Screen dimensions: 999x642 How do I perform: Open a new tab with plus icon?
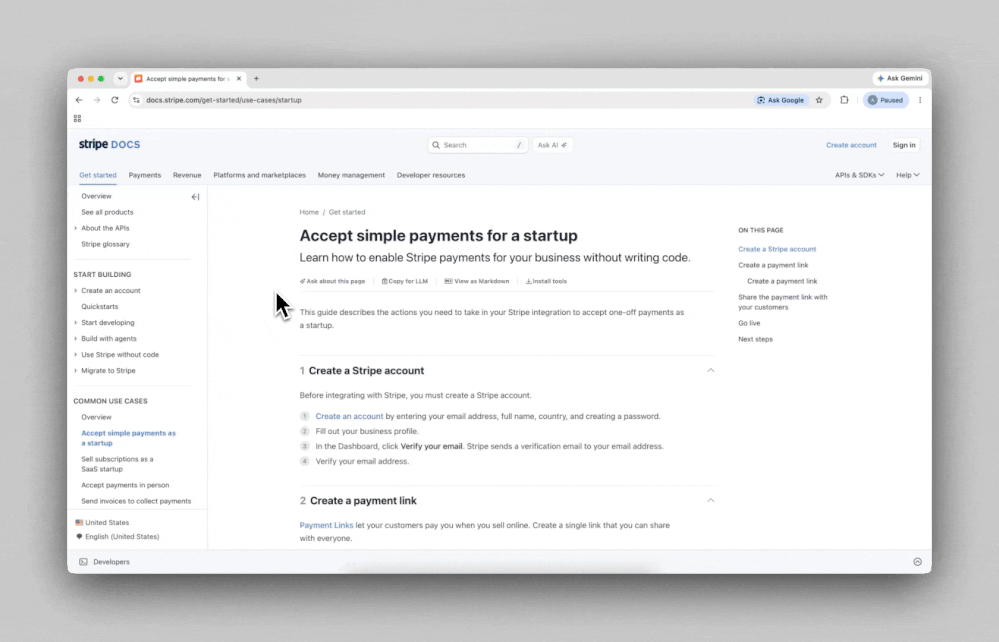pos(256,78)
